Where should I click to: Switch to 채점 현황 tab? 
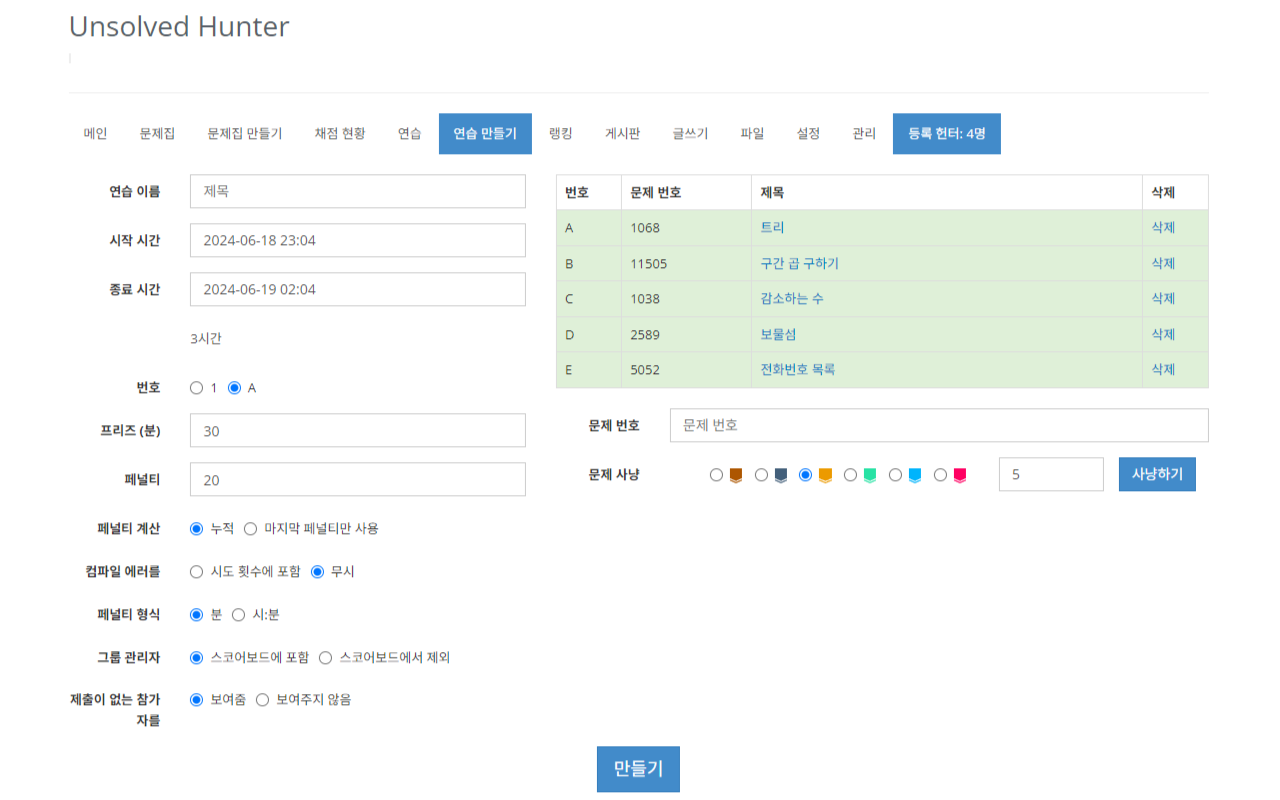pyautogui.click(x=340, y=133)
